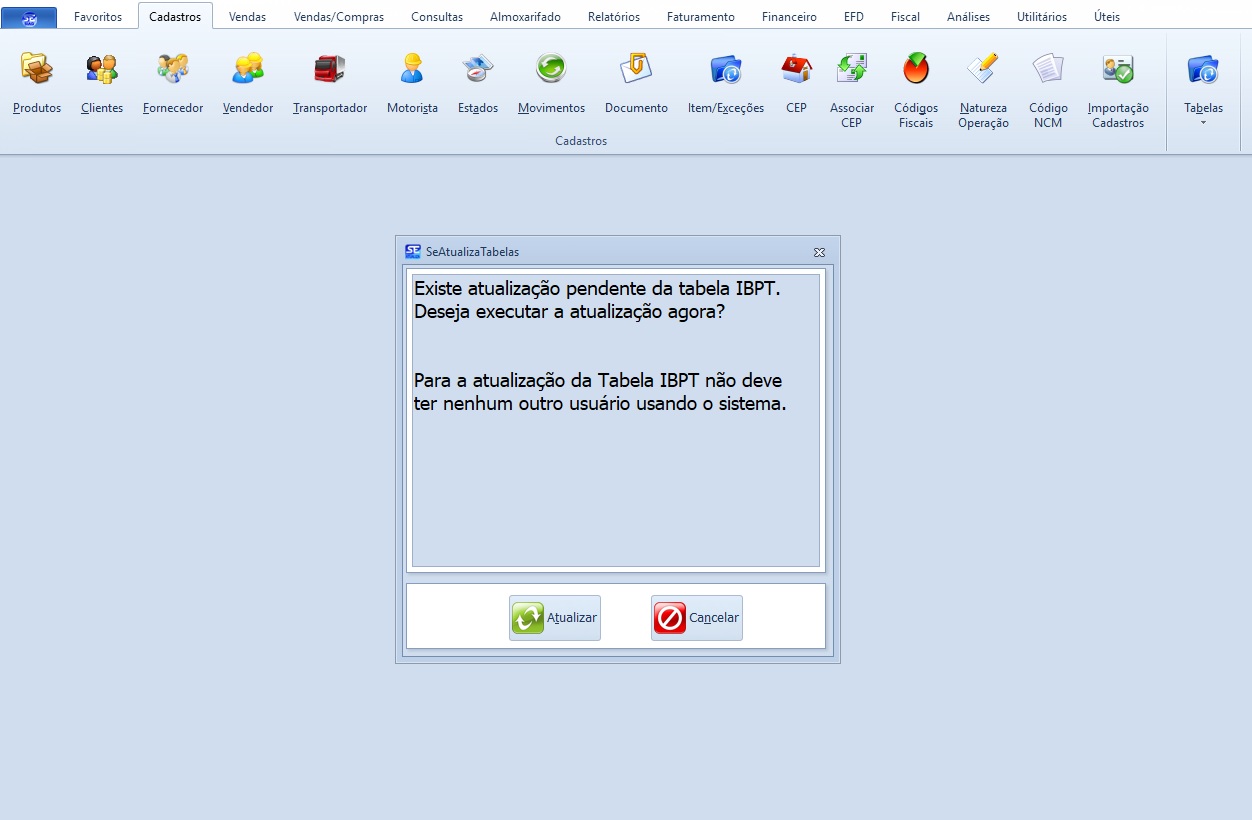The image size is (1252, 820).
Task: Open the Financeiro ribbon tab
Action: [789, 17]
